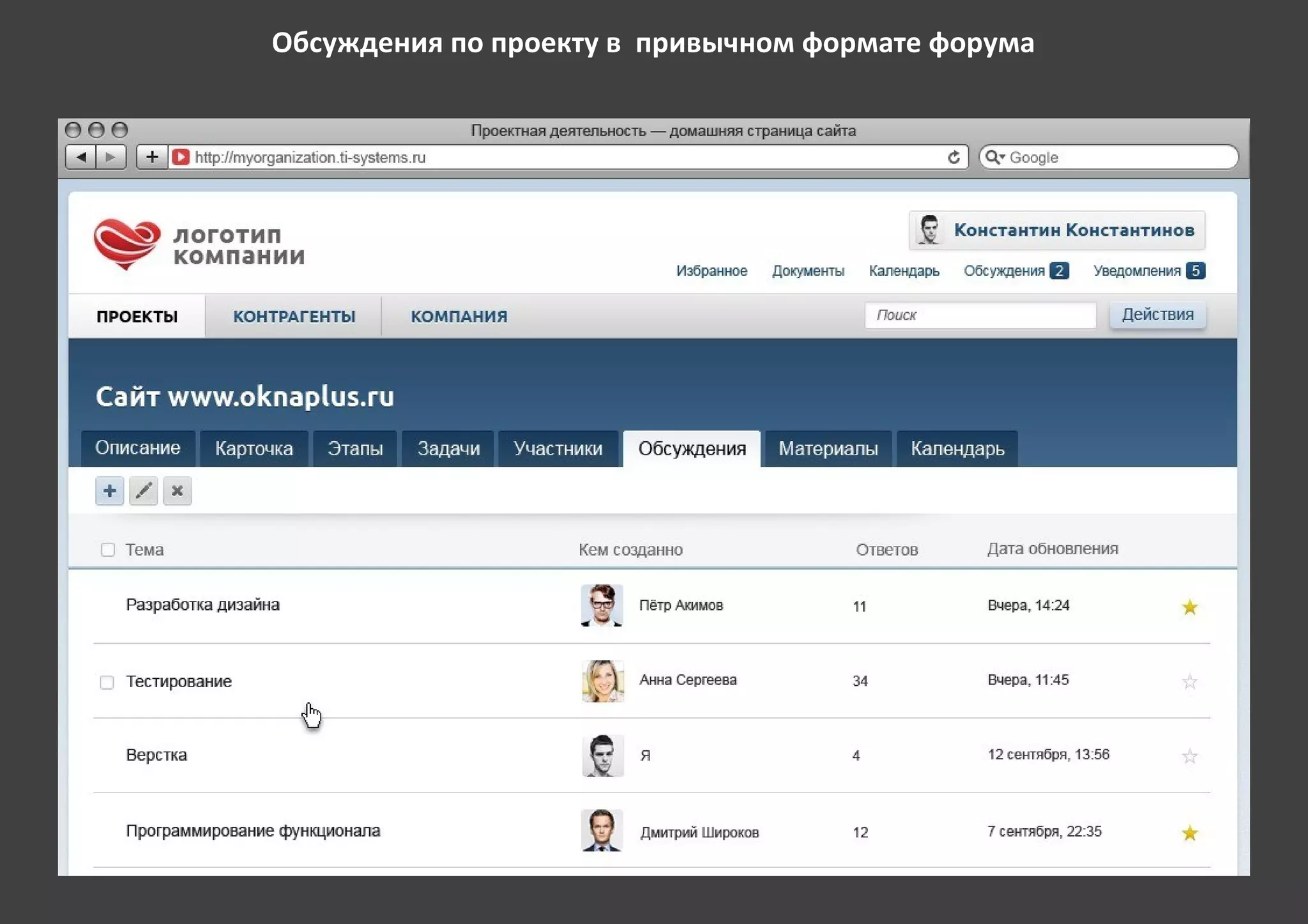Click the Пётр Акимов author name
This screenshot has width=1308, height=924.
click(681, 605)
